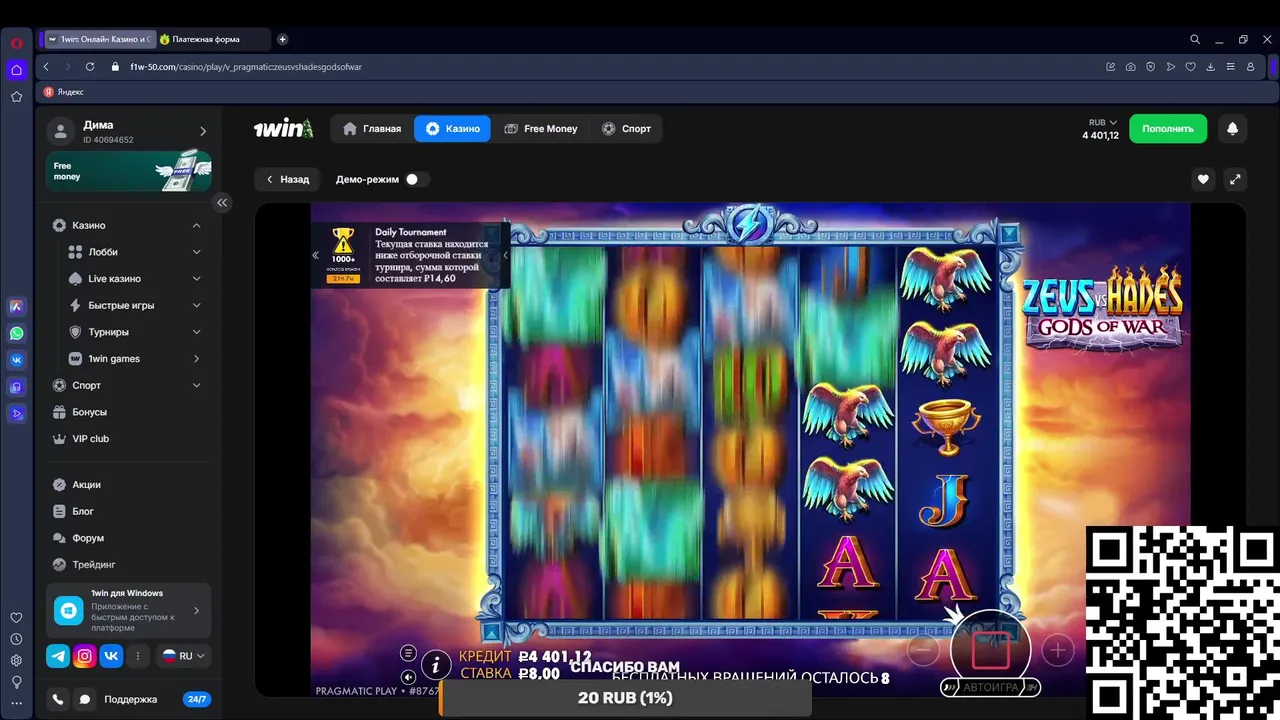Screen dimensions: 1280x720
Task: Open Спорт in top navigation
Action: coord(626,129)
